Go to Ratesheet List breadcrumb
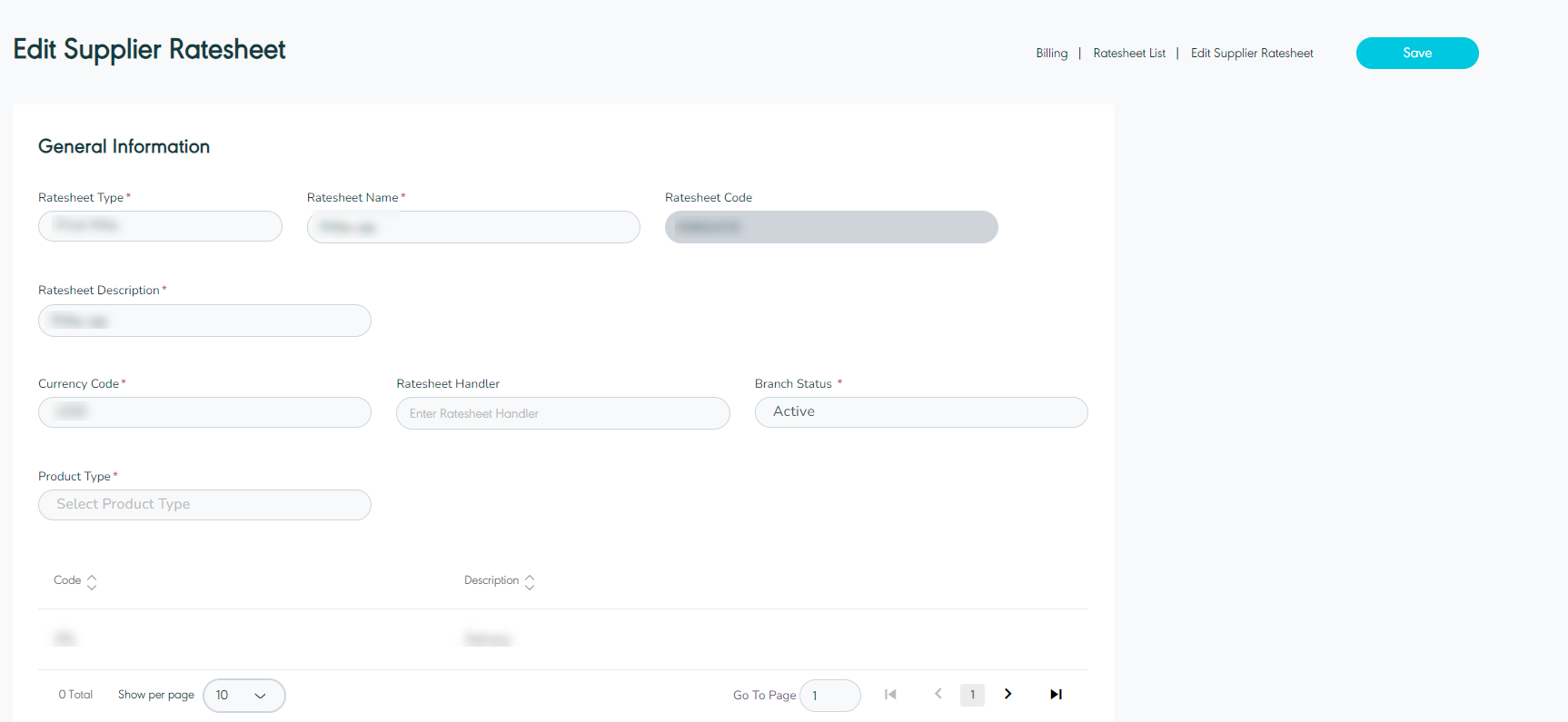Image resolution: width=1568 pixels, height=722 pixels. pos(1129,54)
